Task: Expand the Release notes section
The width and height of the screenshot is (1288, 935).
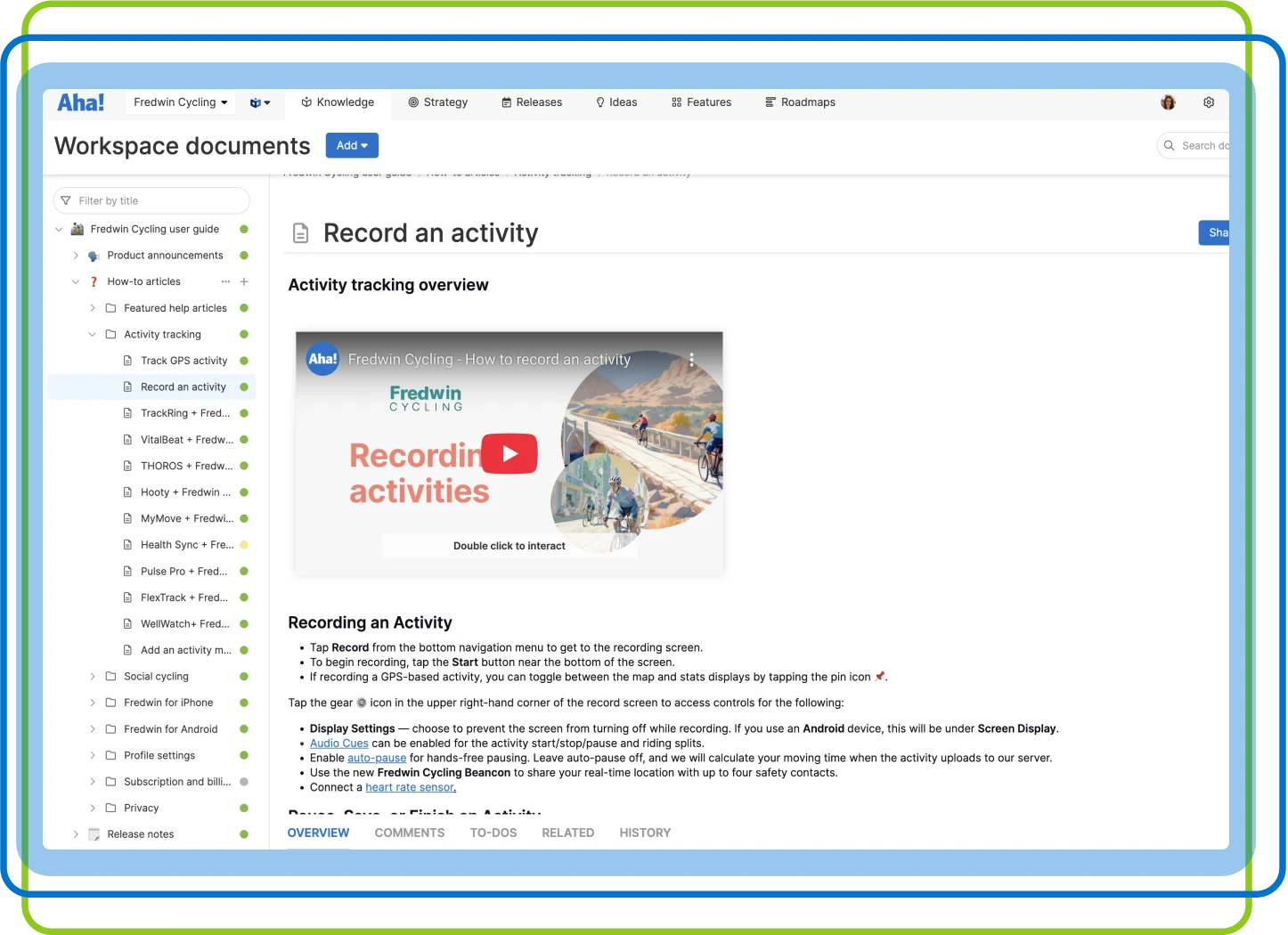Action: click(76, 834)
